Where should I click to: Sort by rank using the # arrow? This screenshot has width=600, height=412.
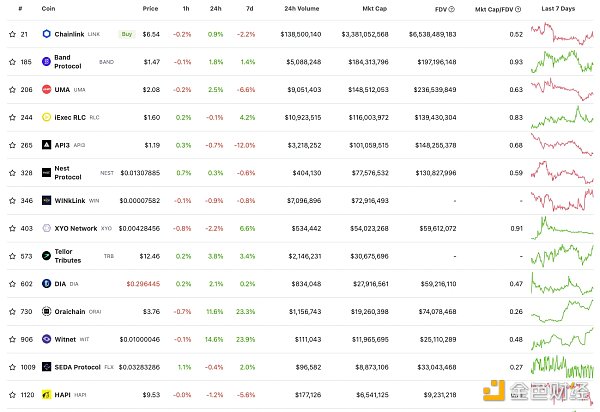[x=20, y=9]
